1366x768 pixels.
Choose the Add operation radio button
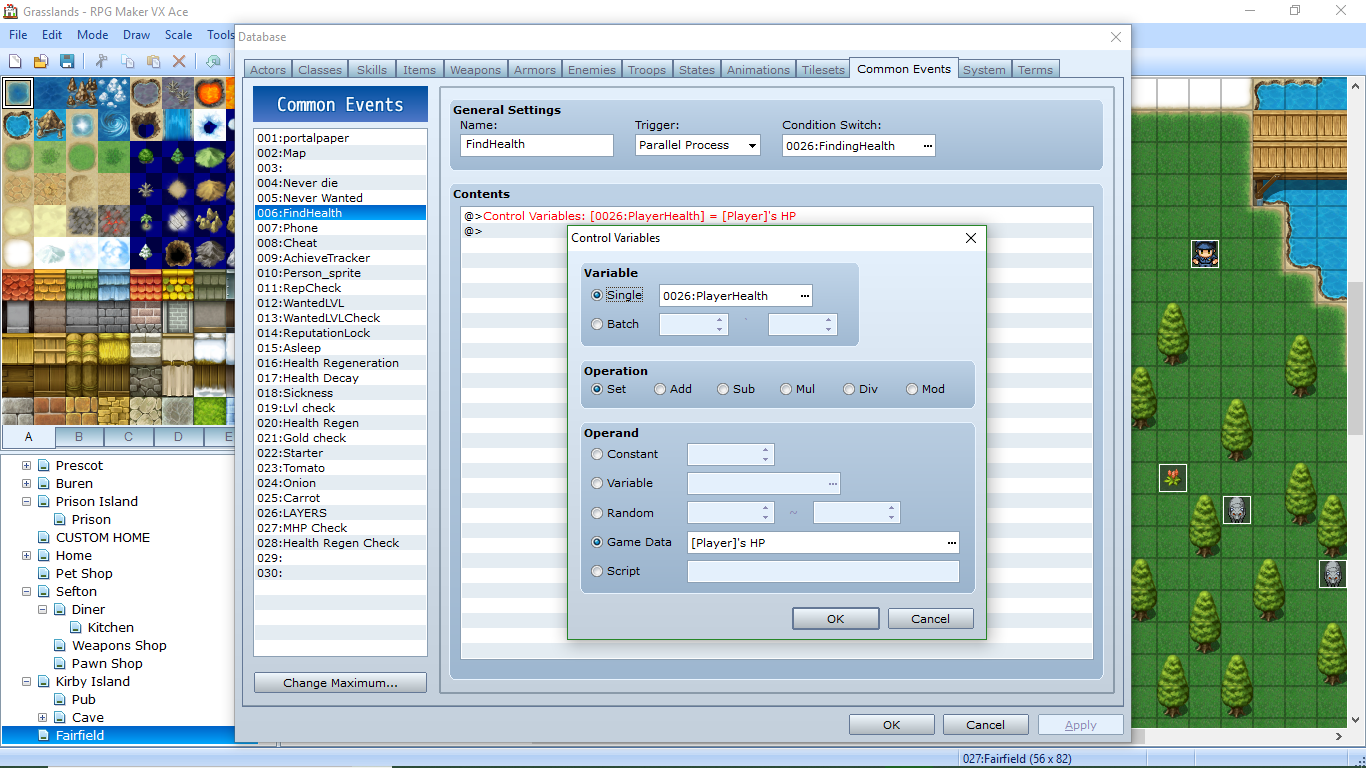point(660,389)
